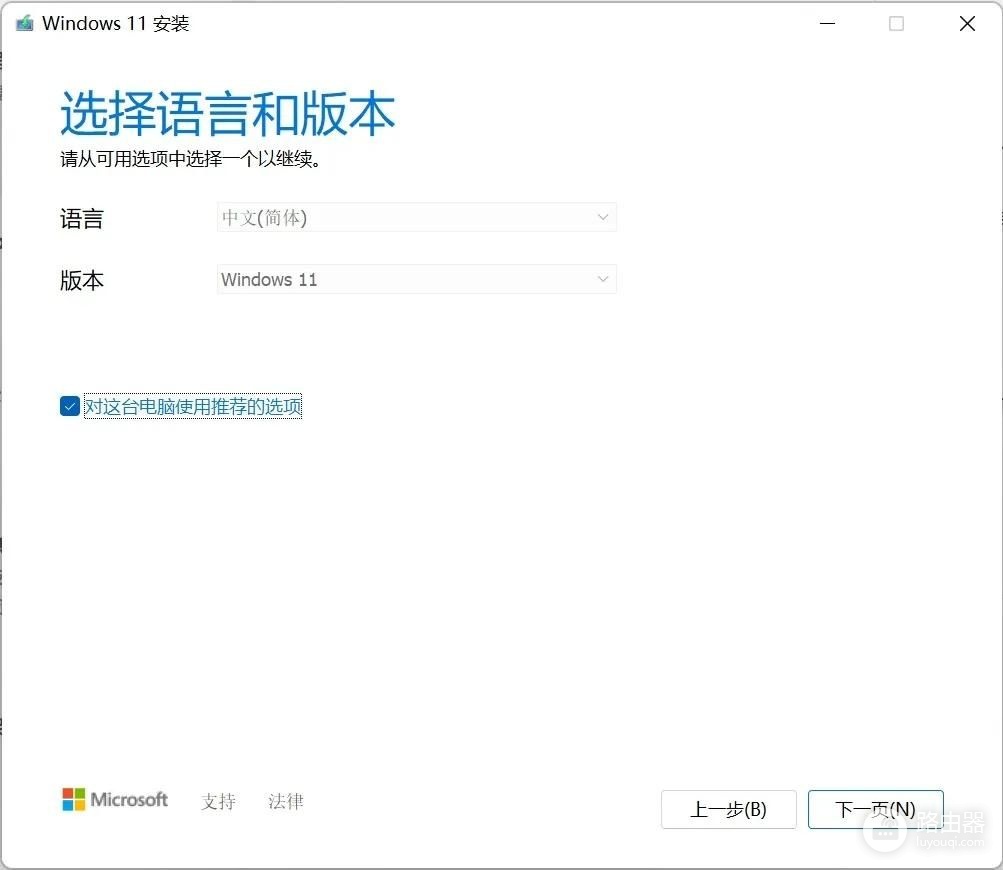Screen dimensions: 1003x870
Task: Click the 选择语言和版本 heading
Action: point(228,113)
